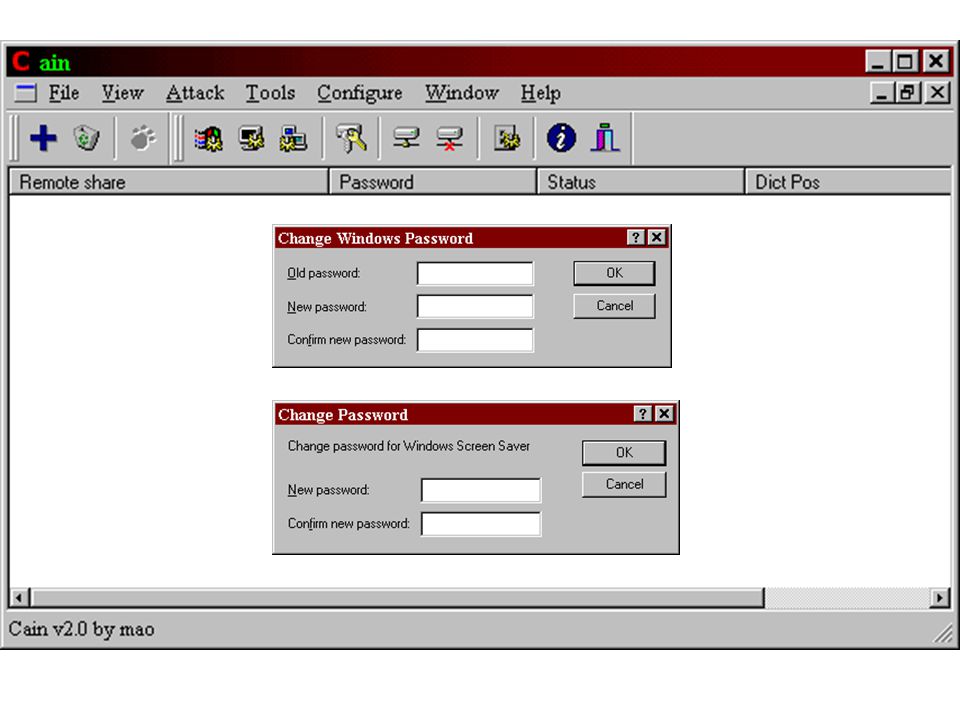Click the blue plus add icon

click(43, 138)
